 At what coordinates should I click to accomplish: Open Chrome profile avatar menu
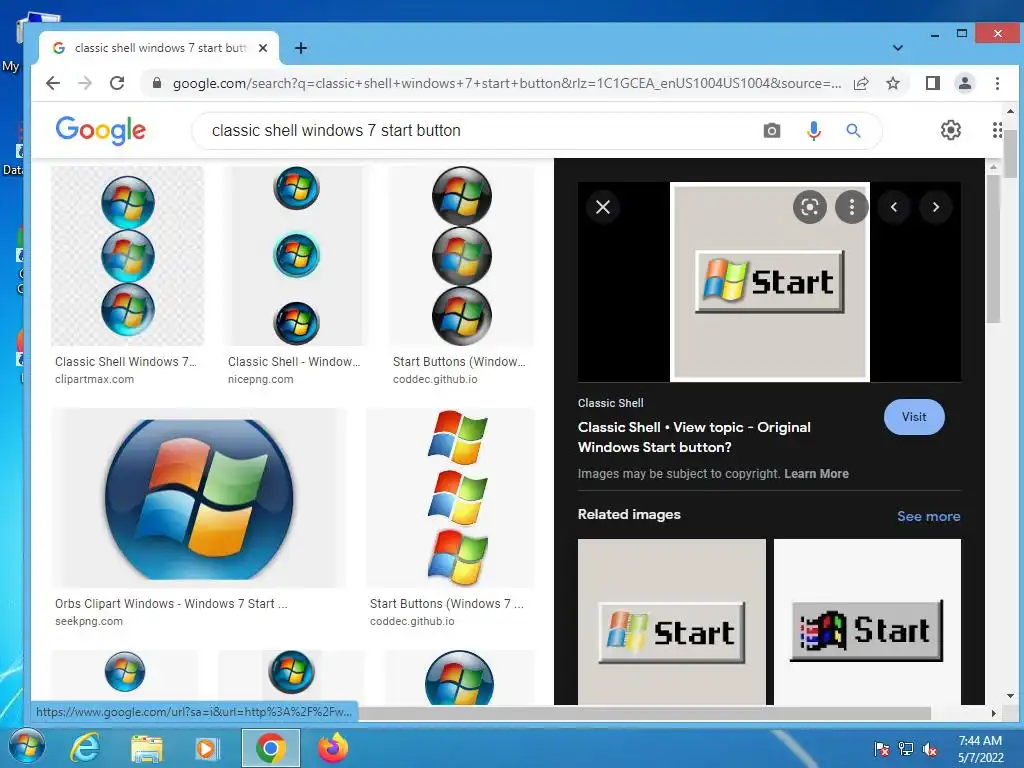[965, 83]
